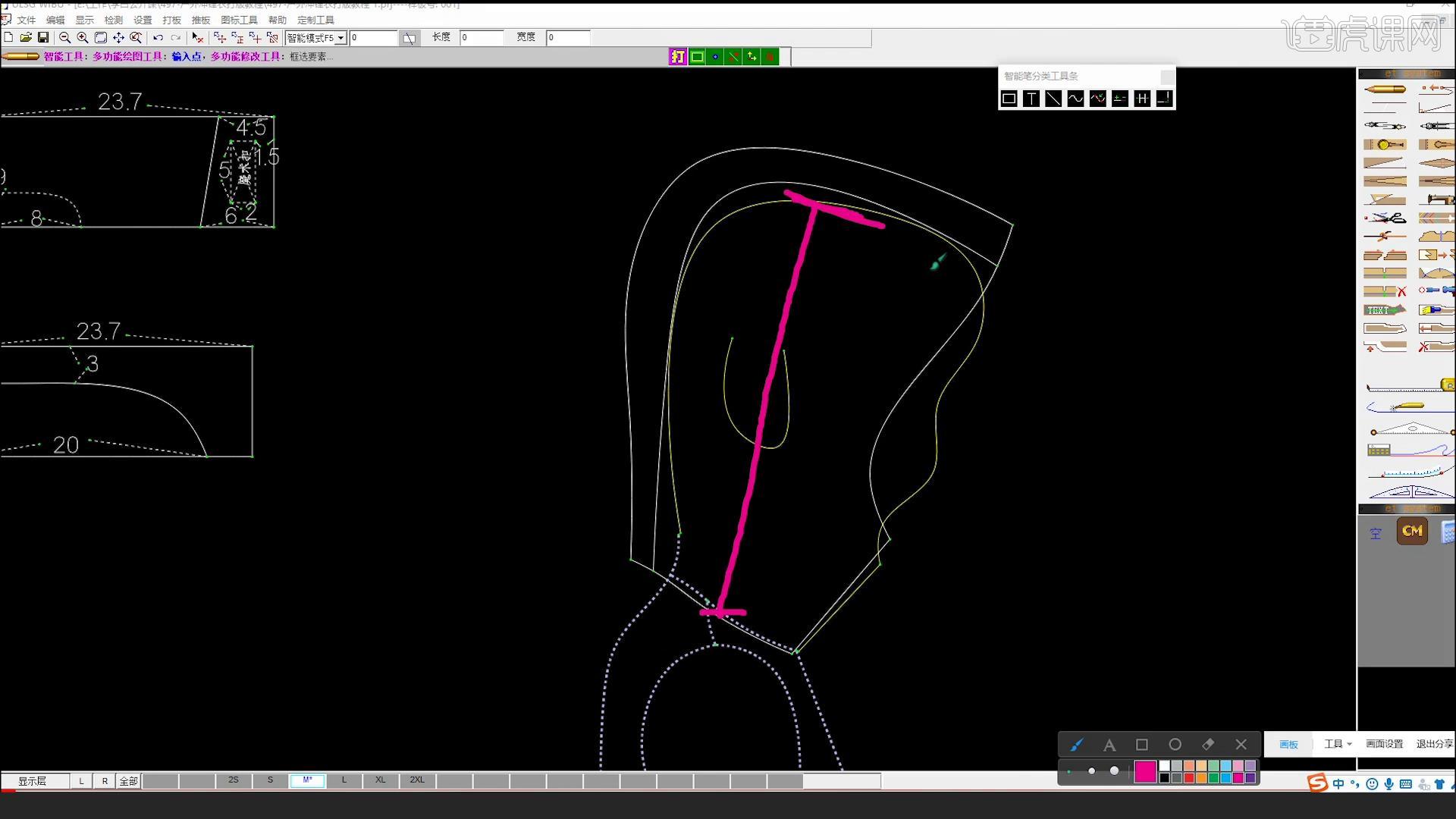The height and width of the screenshot is (819, 1456).
Task: Pick the bright green color swatch
Action: coord(1213,778)
